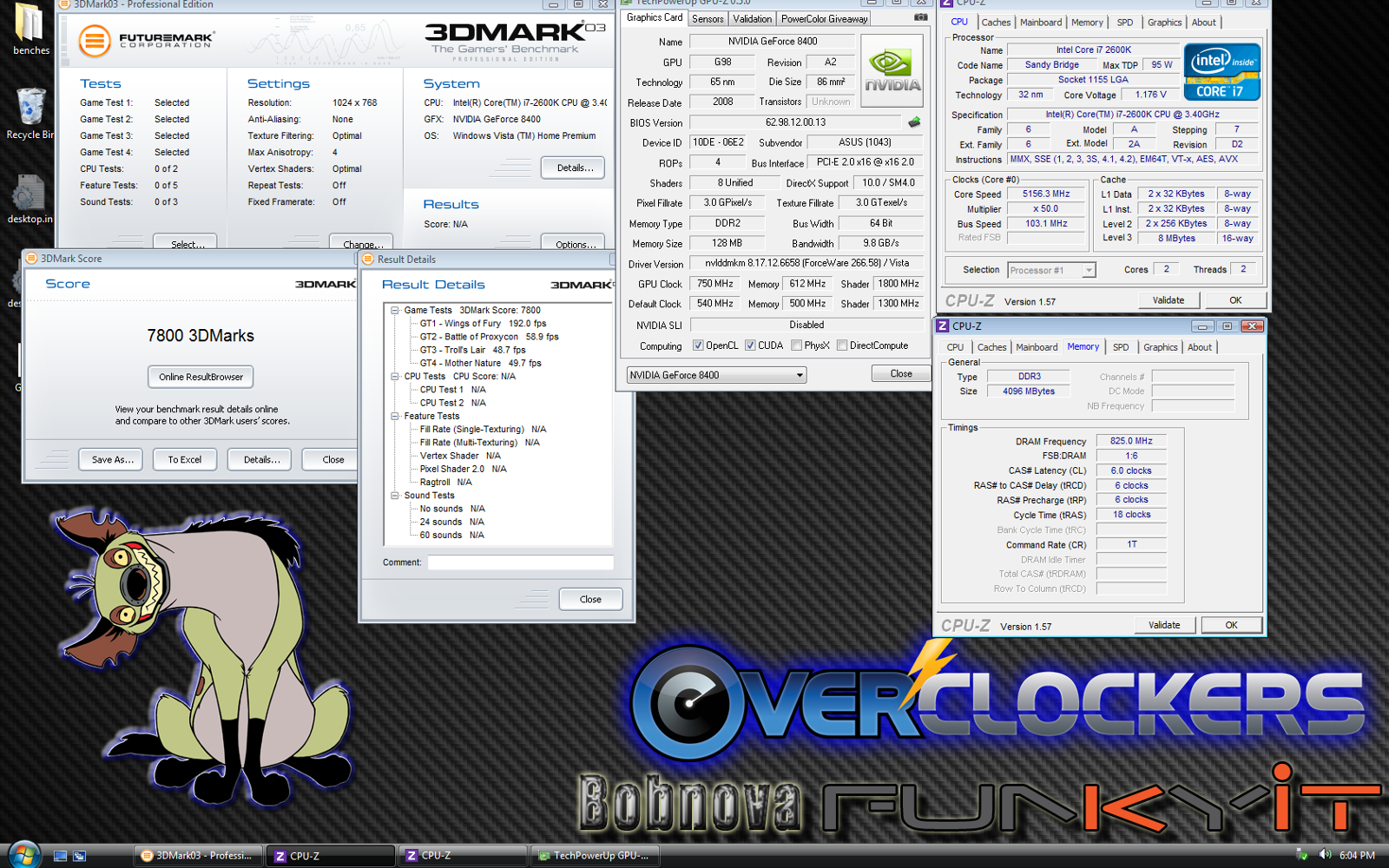
Task: Click Close button in GPU-Z window
Action: [x=901, y=374]
